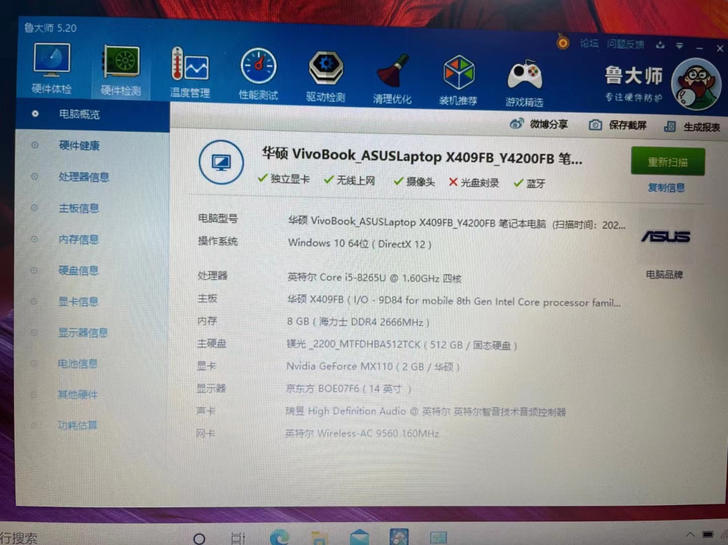Click the 8 GB DDR4 2666MHz memory value
This screenshot has height=545, width=728.
tap(358, 322)
